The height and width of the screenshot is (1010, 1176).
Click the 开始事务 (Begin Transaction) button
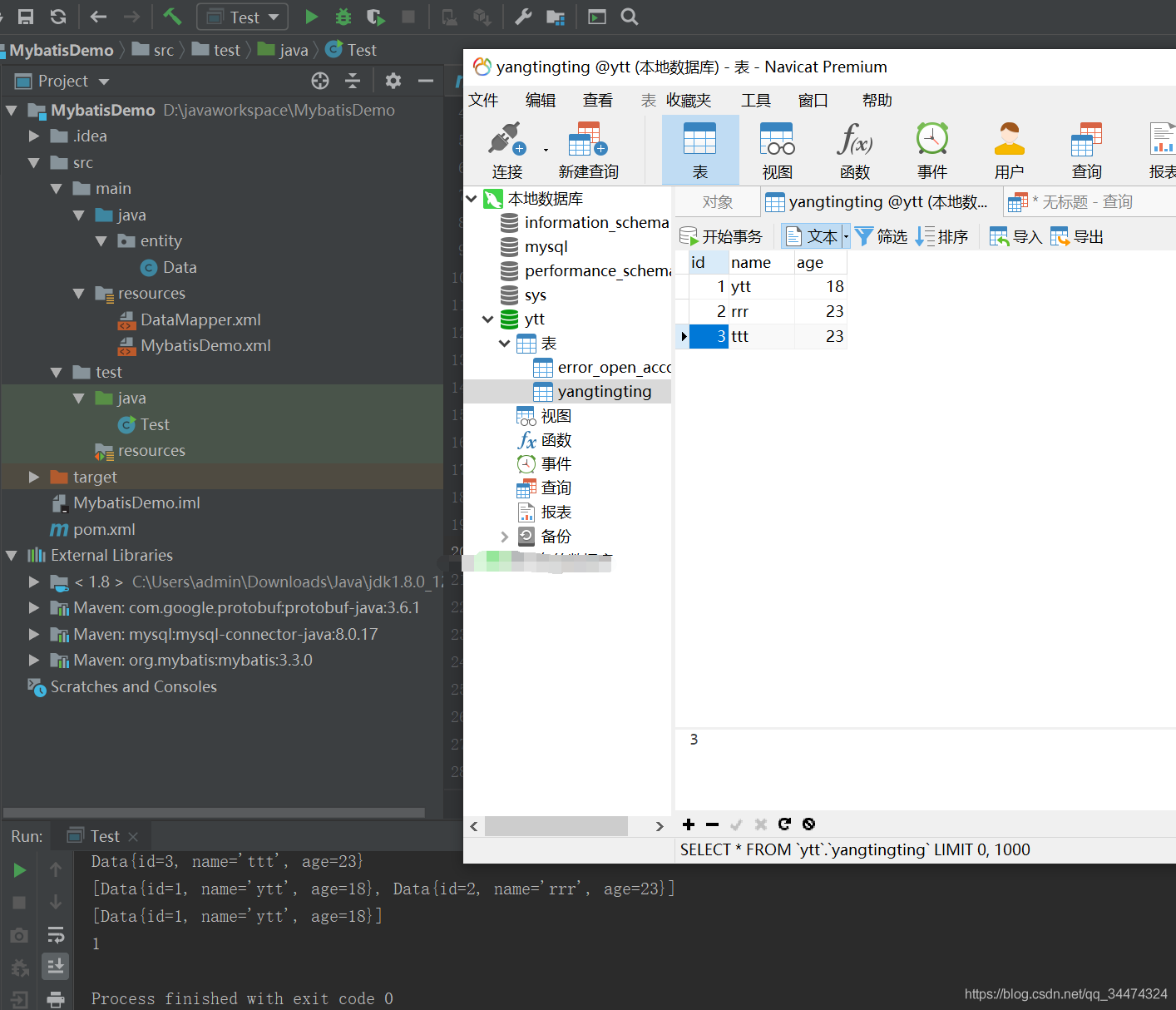click(x=721, y=237)
